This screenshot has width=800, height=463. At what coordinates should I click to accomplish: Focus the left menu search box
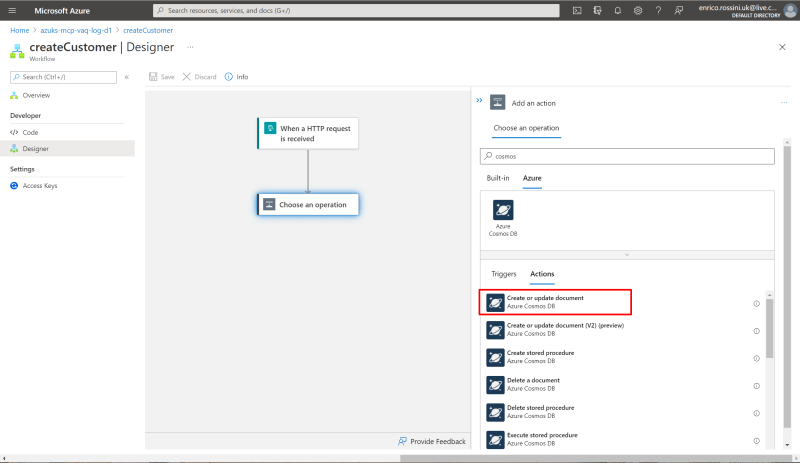coord(63,77)
